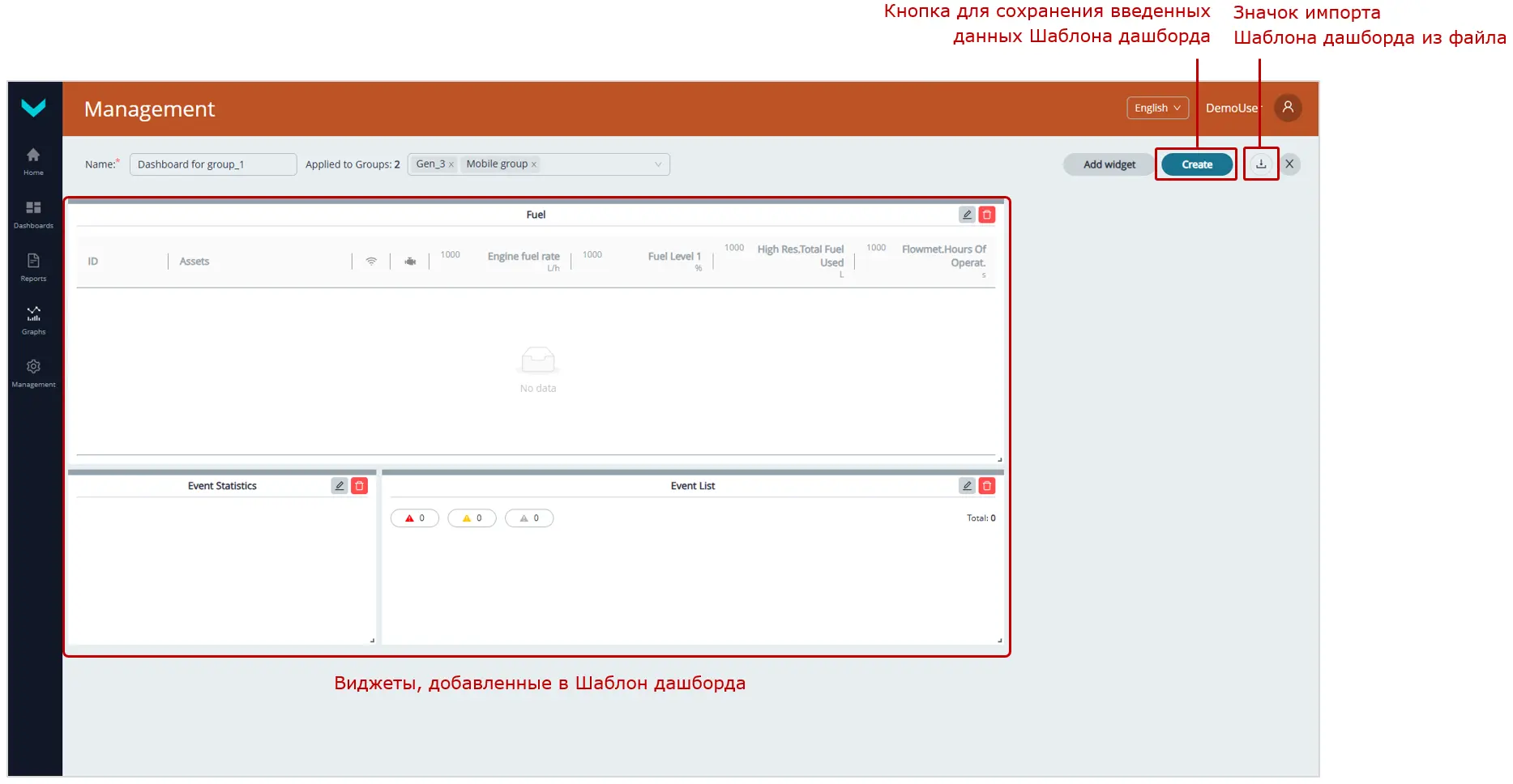Click the dashboard Name input field
Screen dimensions: 1513x784
click(x=212, y=164)
